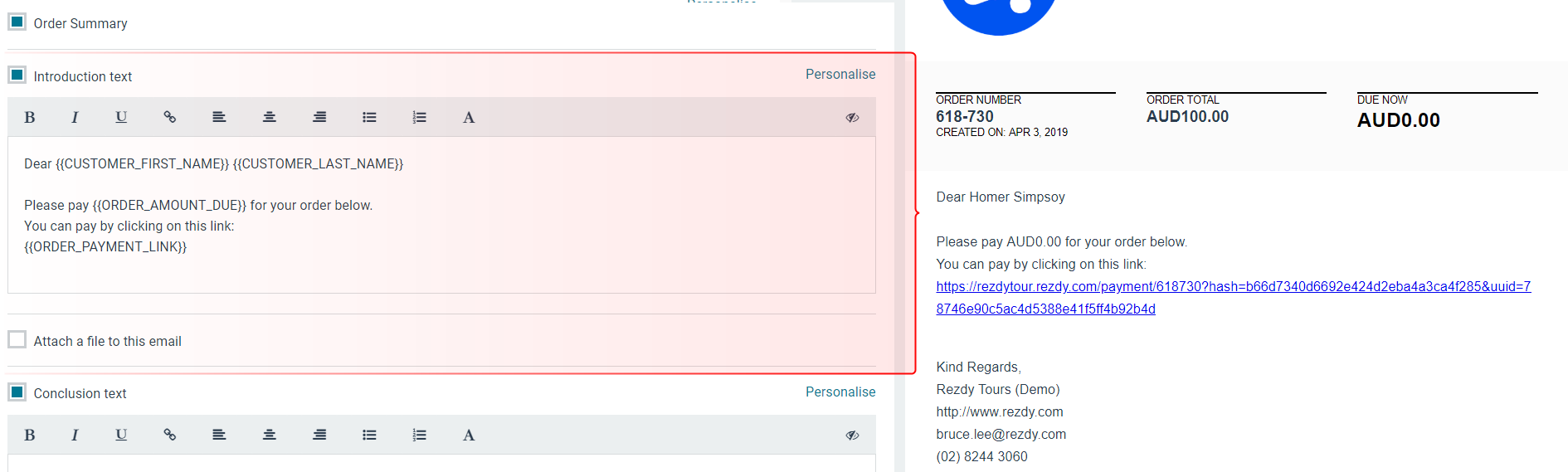Toggle Underline in the Introduction text toolbar
The height and width of the screenshot is (472, 1568).
click(x=121, y=117)
